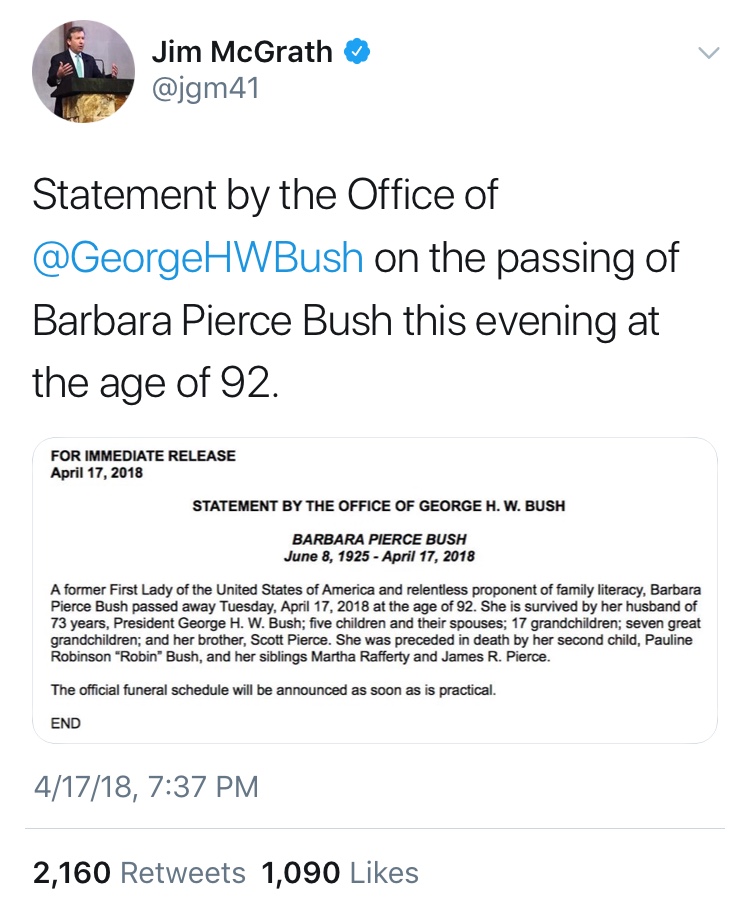The width and height of the screenshot is (749, 898).
Task: Click the 4/17/18, 7:37 PM timestamp
Action: 146,786
